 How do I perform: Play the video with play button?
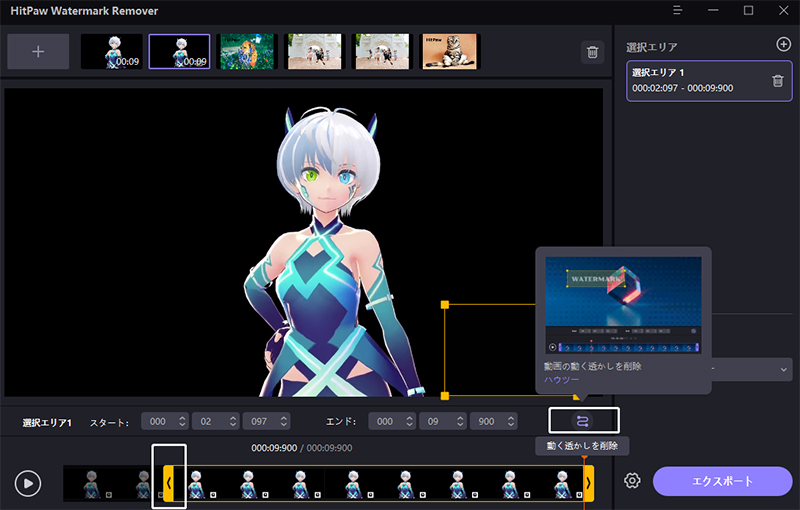point(28,483)
